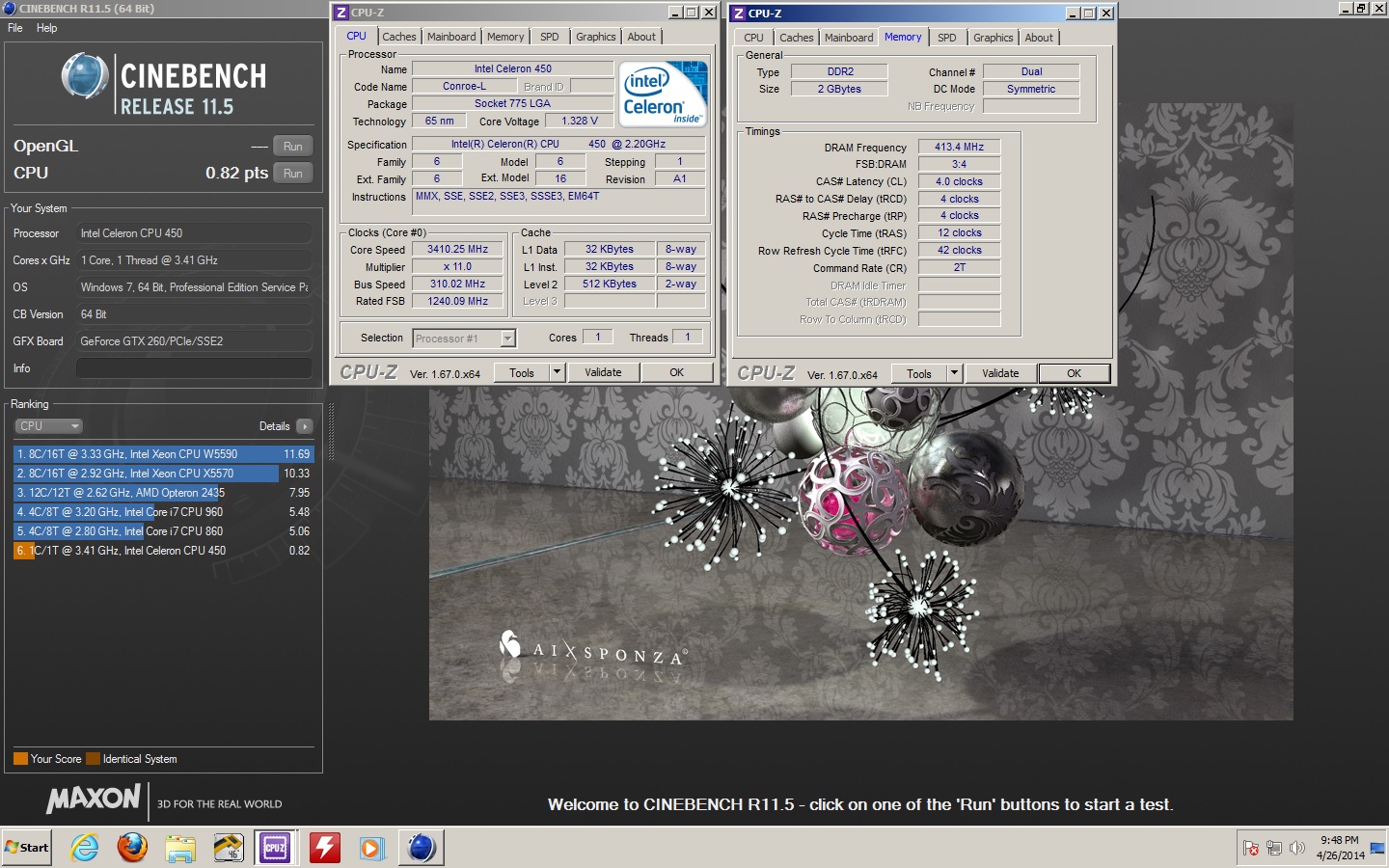Run the CPU benchmark
The image size is (1389, 868).
pos(293,174)
